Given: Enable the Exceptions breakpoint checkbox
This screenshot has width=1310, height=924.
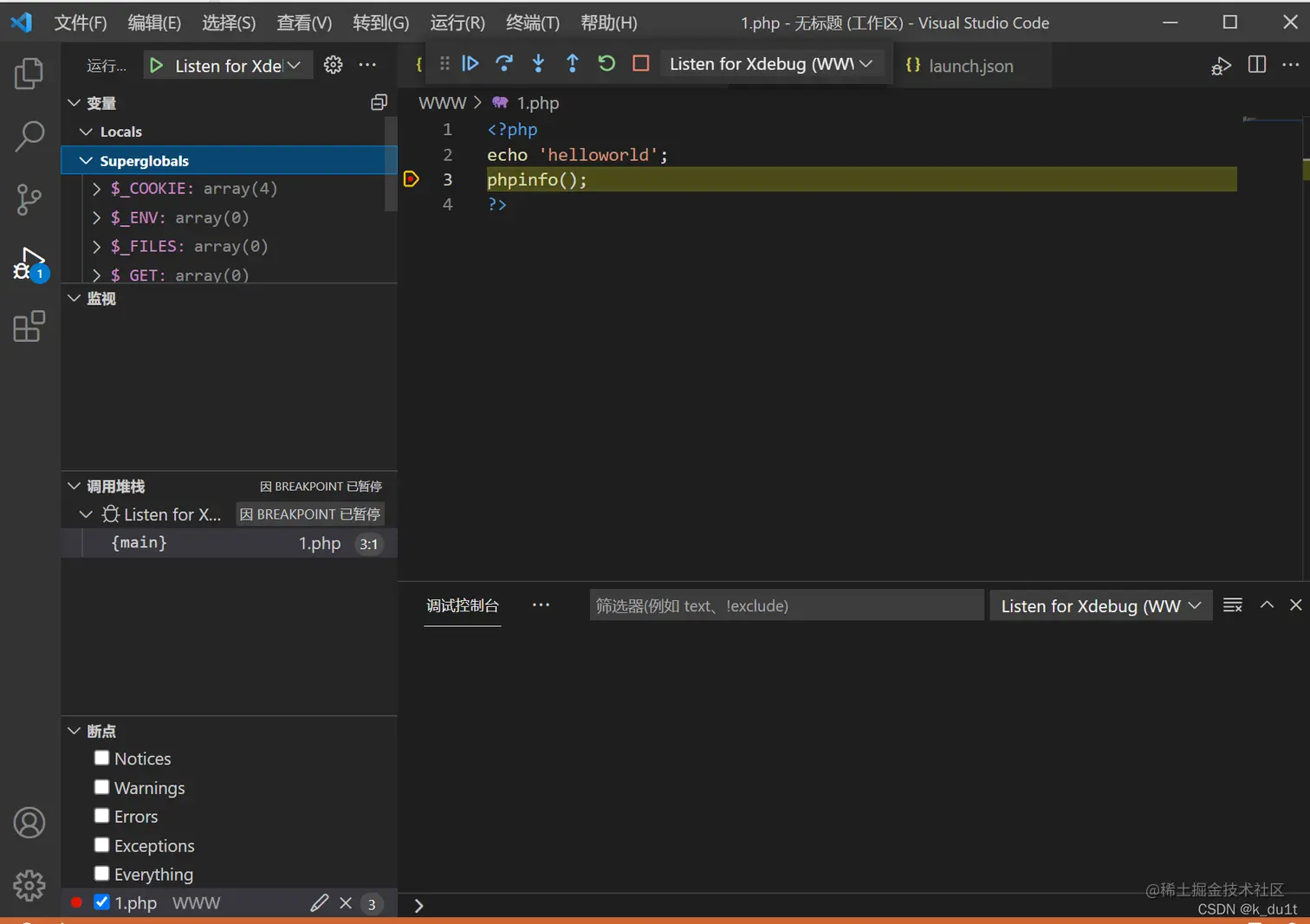Looking at the screenshot, I should point(101,845).
